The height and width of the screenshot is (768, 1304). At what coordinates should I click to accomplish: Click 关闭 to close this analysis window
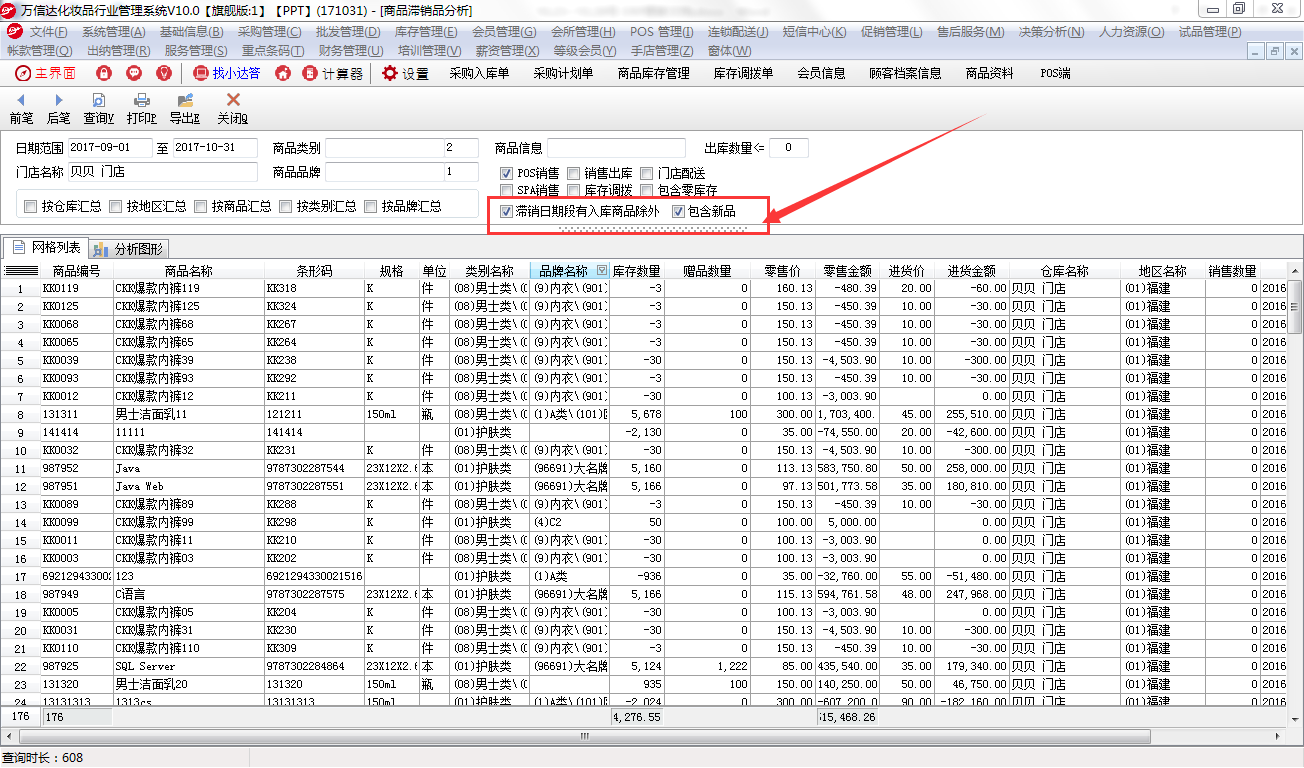pyautogui.click(x=233, y=108)
